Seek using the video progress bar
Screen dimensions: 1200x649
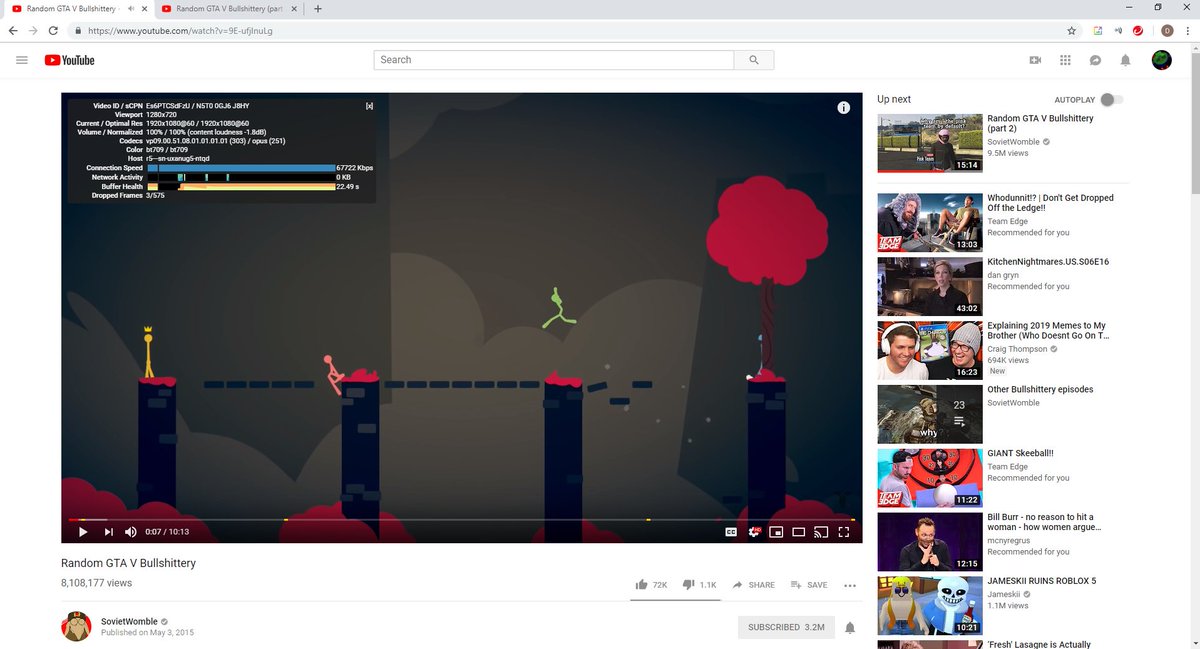(x=461, y=519)
